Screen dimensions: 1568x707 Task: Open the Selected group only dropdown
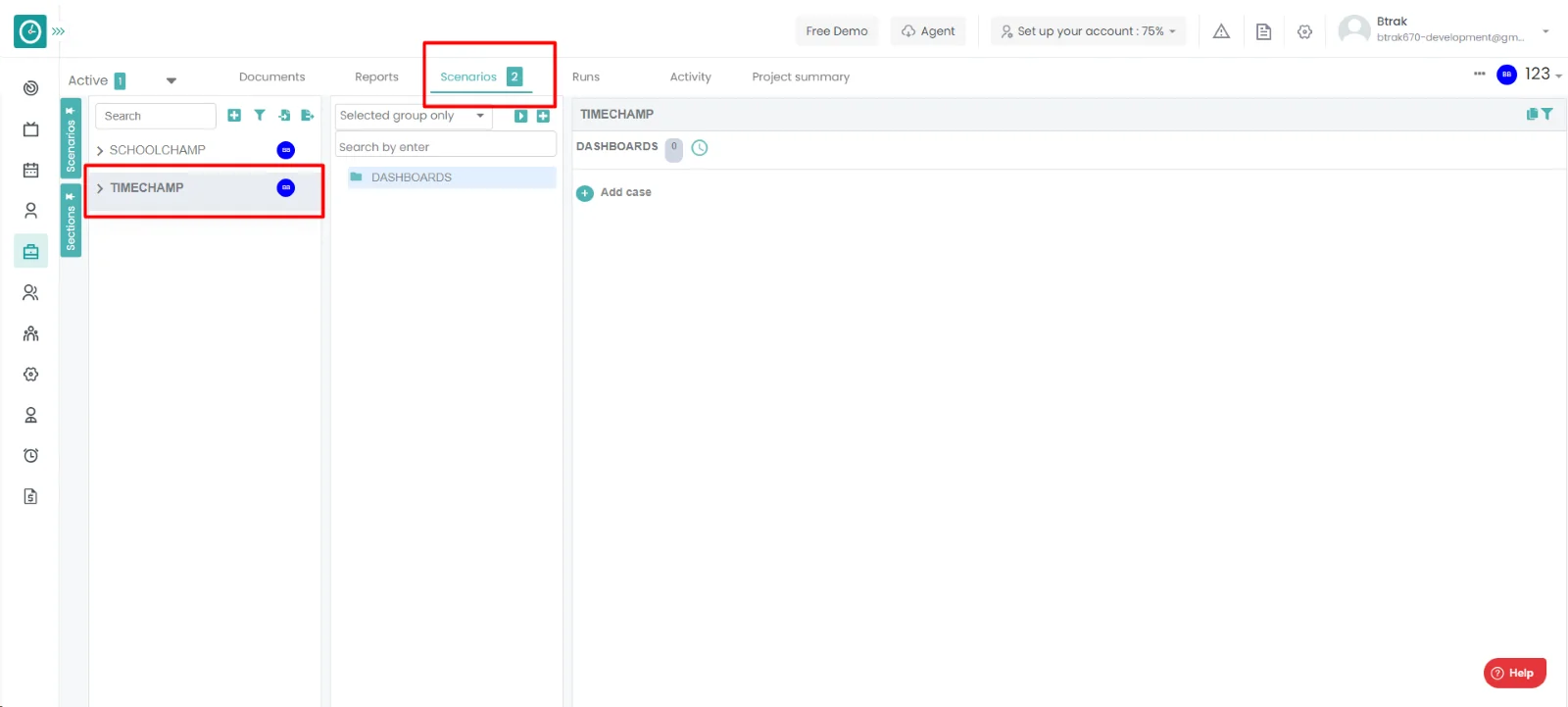click(412, 116)
